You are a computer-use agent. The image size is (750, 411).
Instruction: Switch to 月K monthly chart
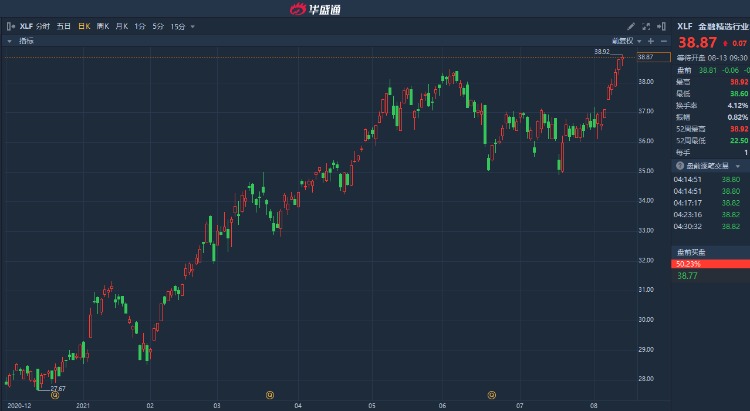(x=121, y=26)
